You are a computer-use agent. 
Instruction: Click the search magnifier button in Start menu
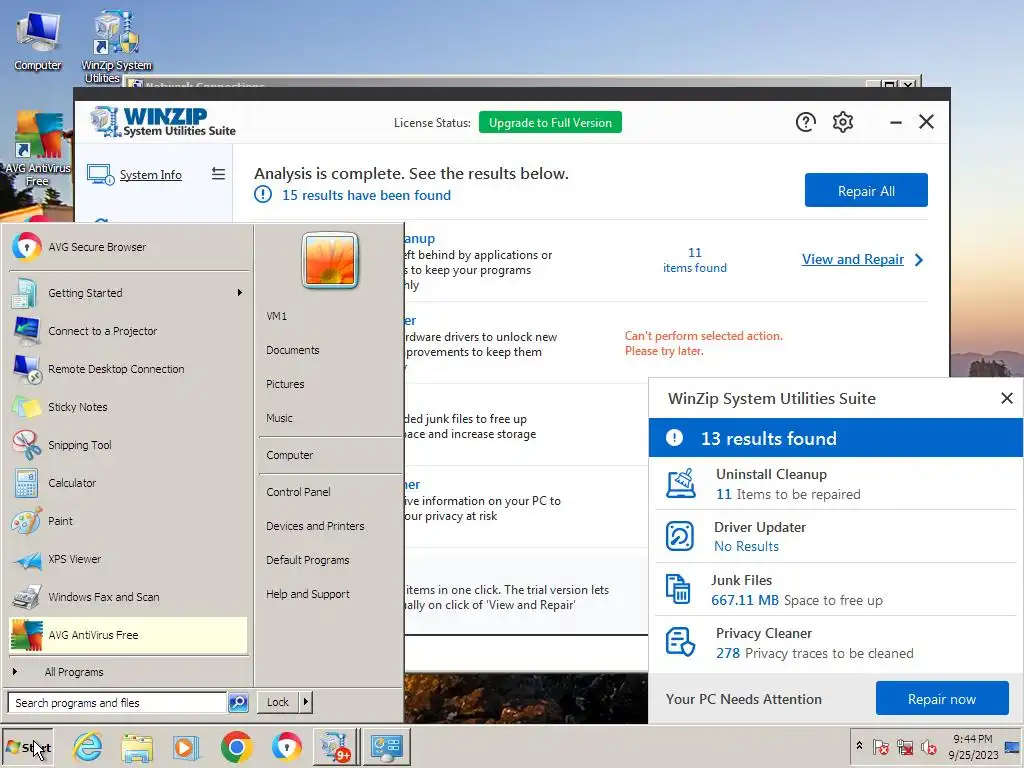tap(238, 703)
